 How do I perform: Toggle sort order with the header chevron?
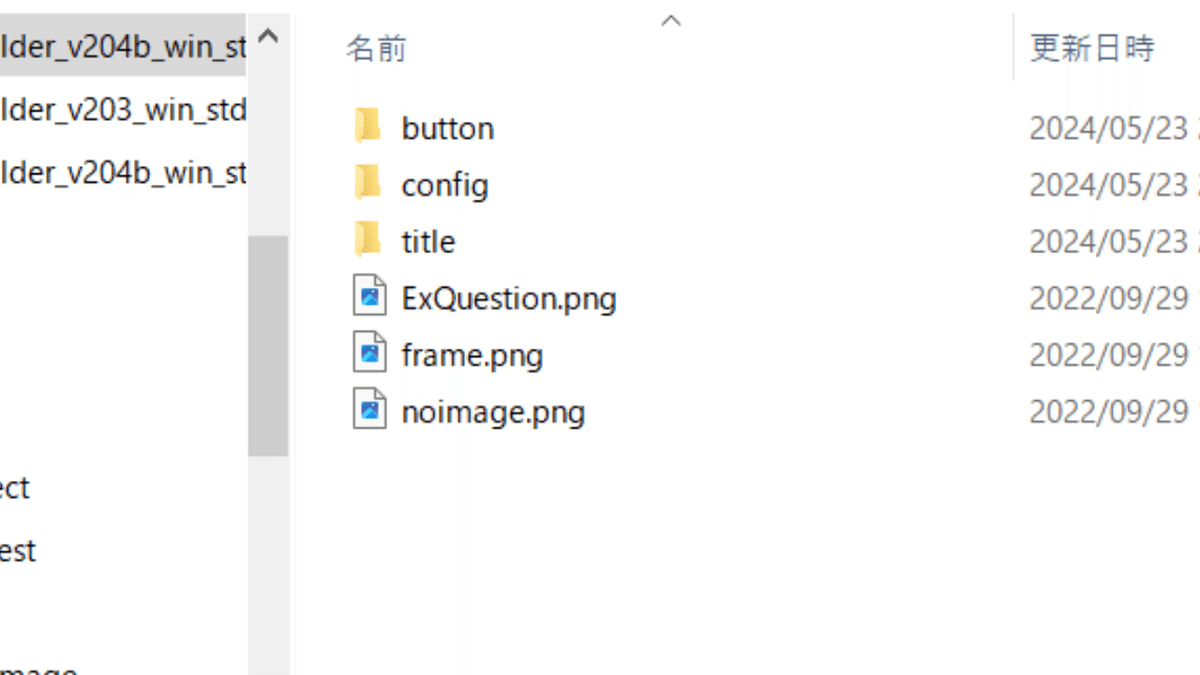tap(672, 20)
